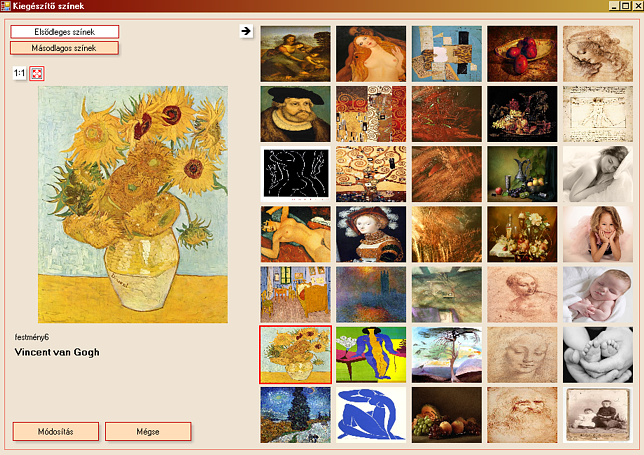Open the Másodlagos színek section
This screenshot has width=644, height=455.
64,48
